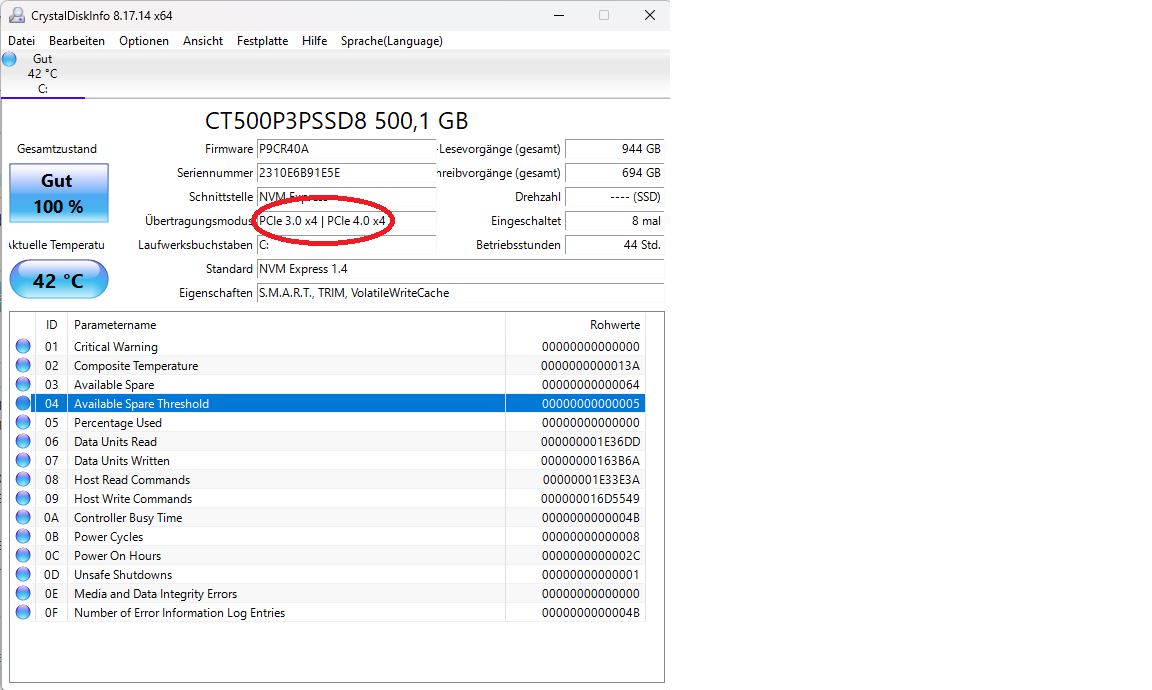Click the Betriebsstunden value 44 Std.
Image resolution: width=1152 pixels, height=690 pixels.
point(614,245)
